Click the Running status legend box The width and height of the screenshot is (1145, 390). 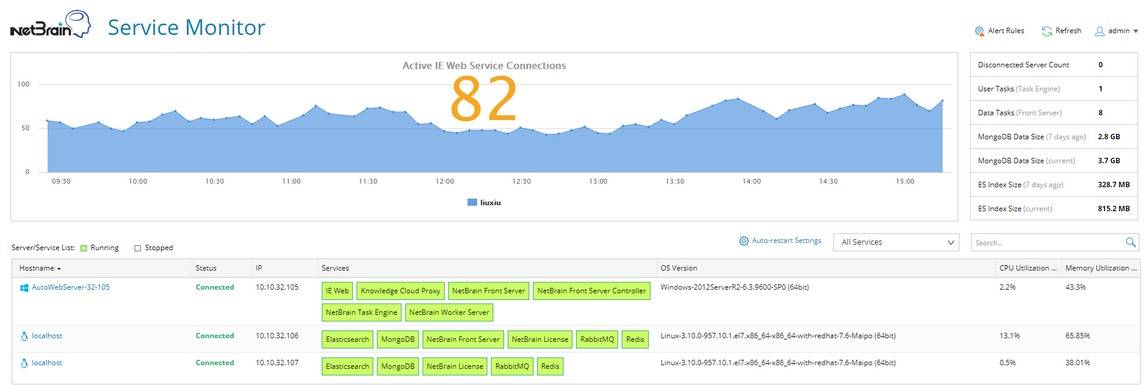(x=84, y=248)
